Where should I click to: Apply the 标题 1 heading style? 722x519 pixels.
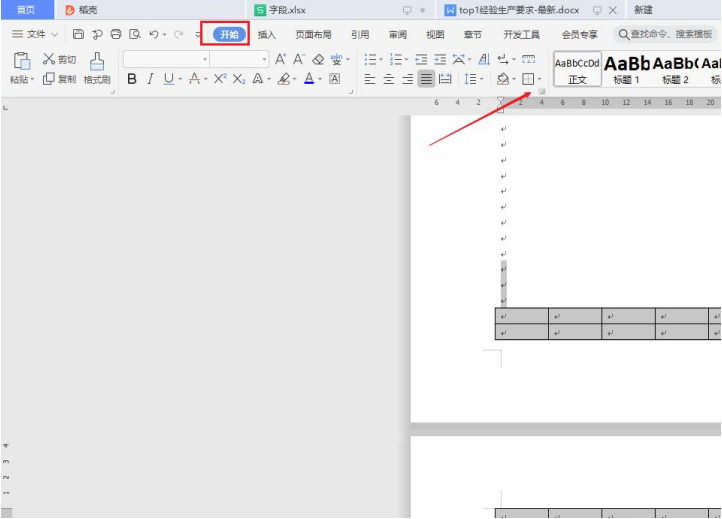point(626,68)
